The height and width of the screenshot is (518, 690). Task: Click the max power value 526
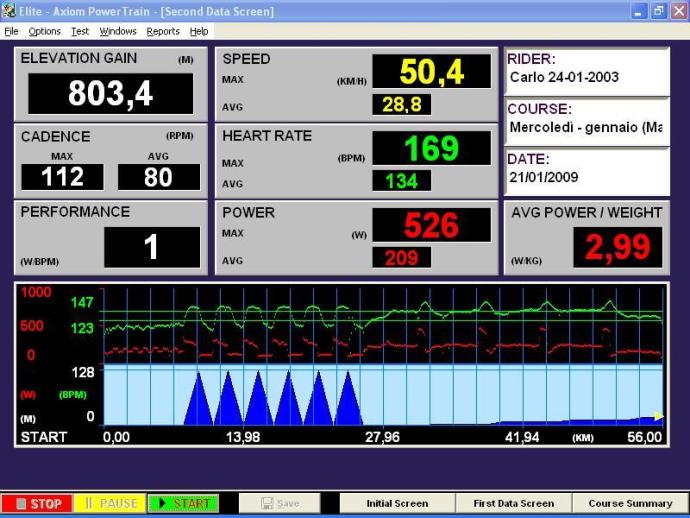pyautogui.click(x=431, y=225)
